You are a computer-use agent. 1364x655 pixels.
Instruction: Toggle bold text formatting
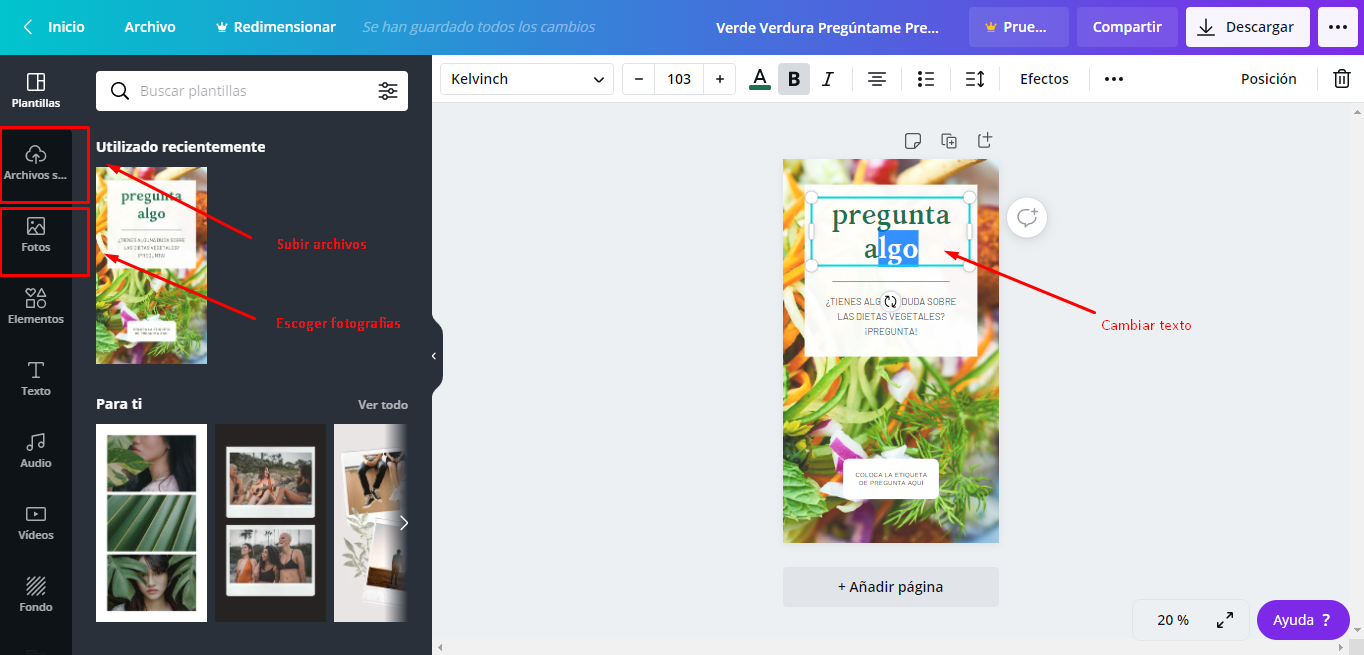coord(794,79)
